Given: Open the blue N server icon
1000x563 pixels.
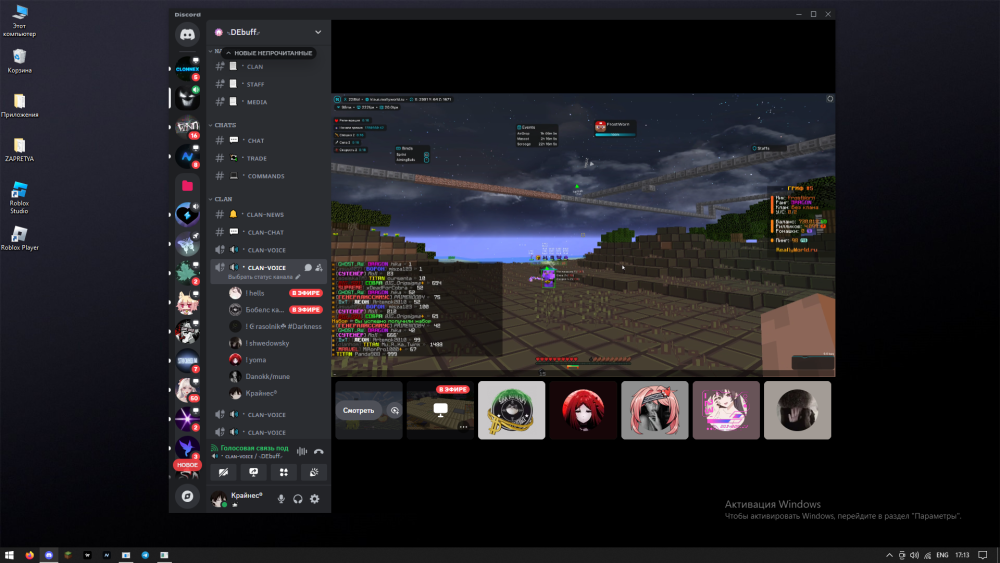Looking at the screenshot, I should (x=187, y=156).
